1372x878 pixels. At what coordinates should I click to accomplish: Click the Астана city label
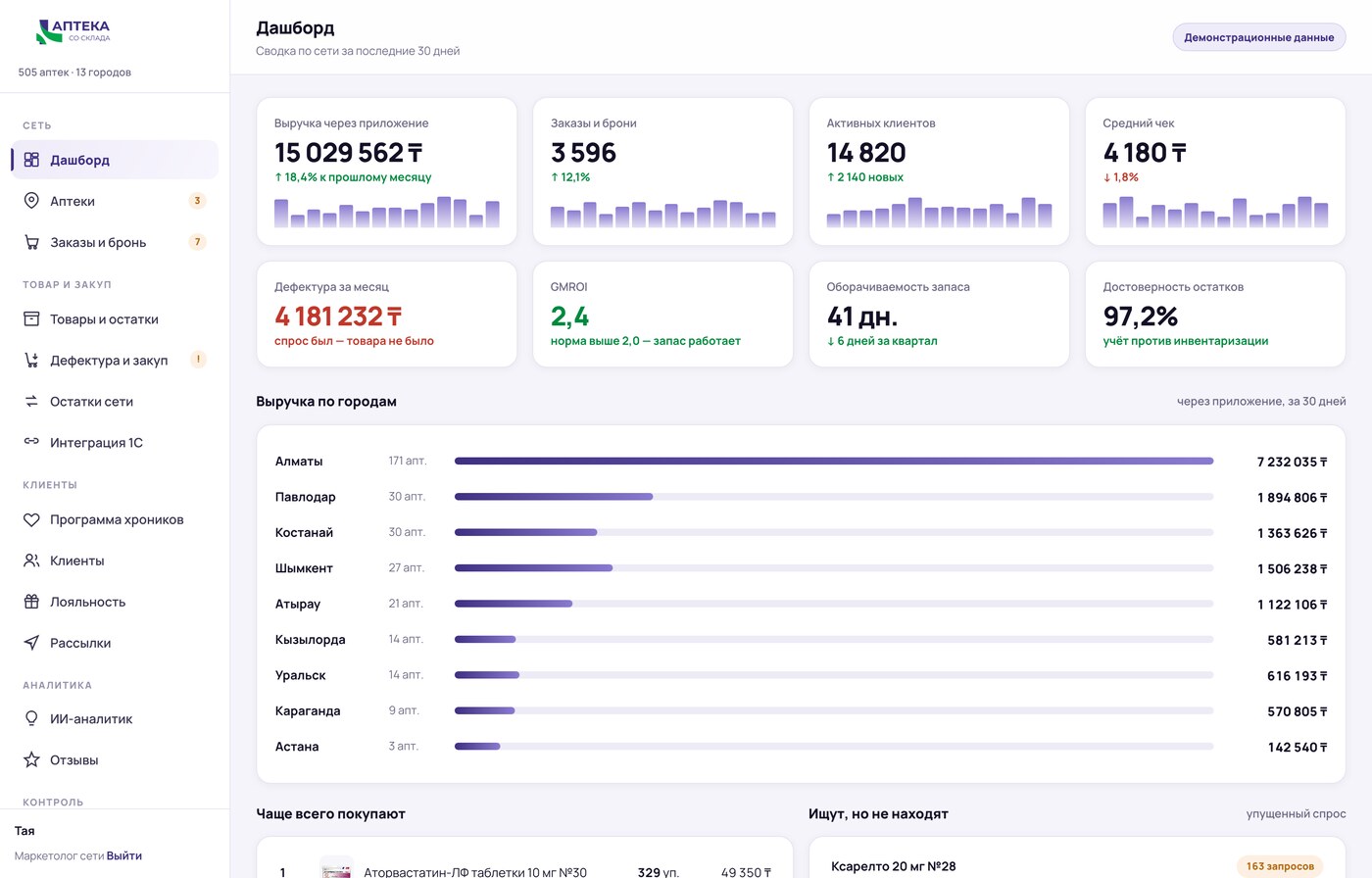pyautogui.click(x=297, y=747)
